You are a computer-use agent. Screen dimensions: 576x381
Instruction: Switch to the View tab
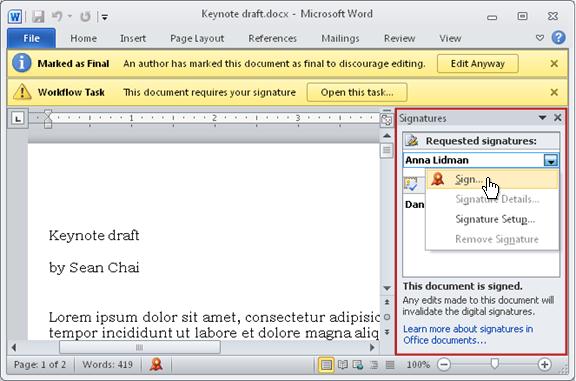tap(450, 38)
